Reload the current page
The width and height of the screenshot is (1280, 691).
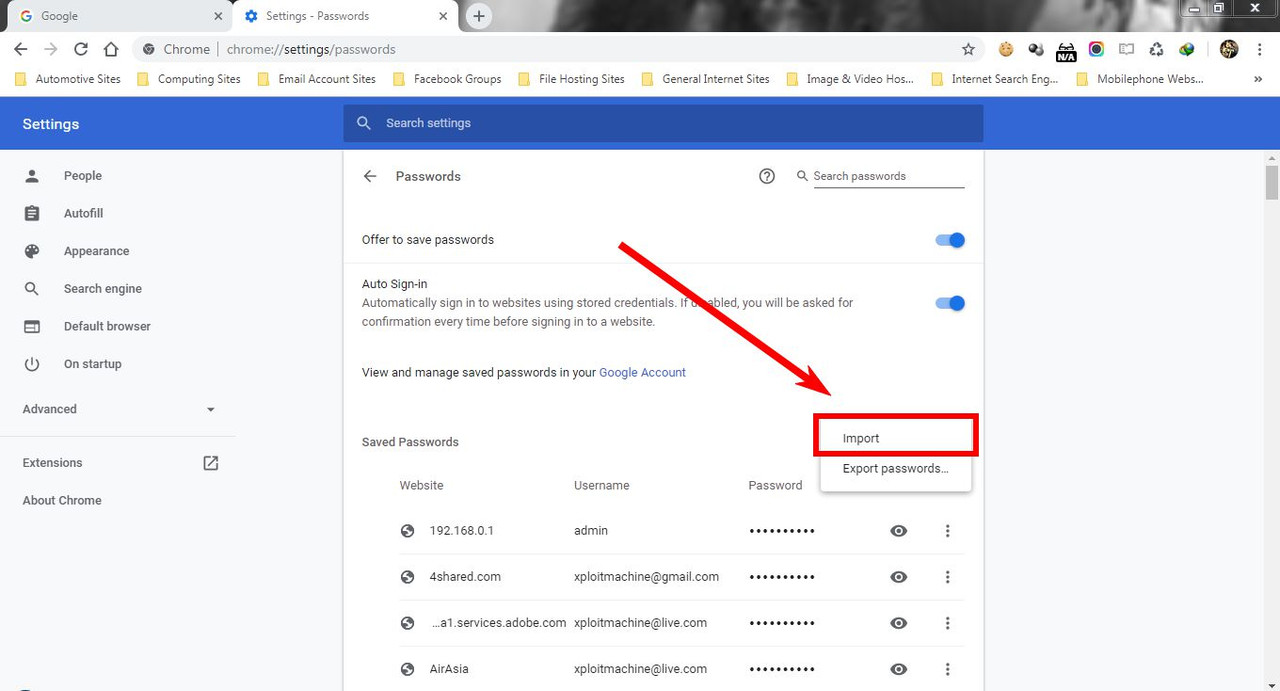[81, 49]
